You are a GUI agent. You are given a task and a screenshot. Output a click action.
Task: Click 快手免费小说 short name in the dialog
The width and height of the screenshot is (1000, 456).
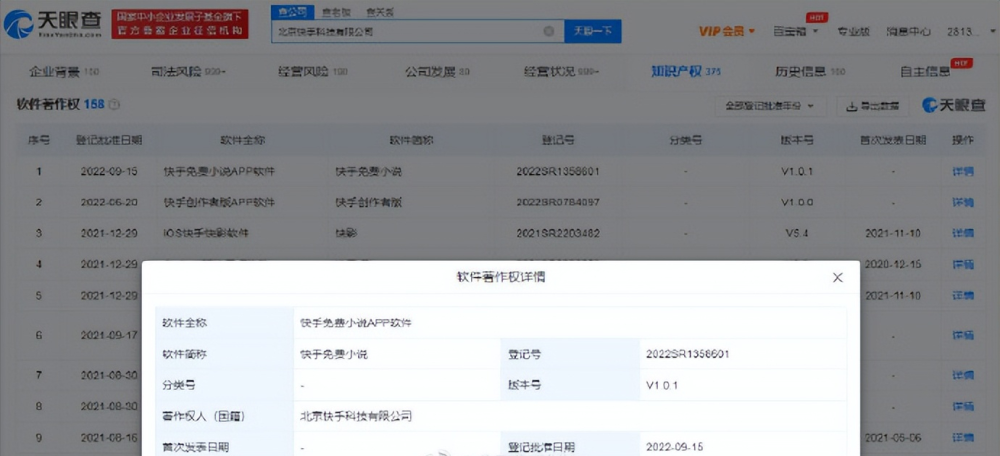coord(334,355)
